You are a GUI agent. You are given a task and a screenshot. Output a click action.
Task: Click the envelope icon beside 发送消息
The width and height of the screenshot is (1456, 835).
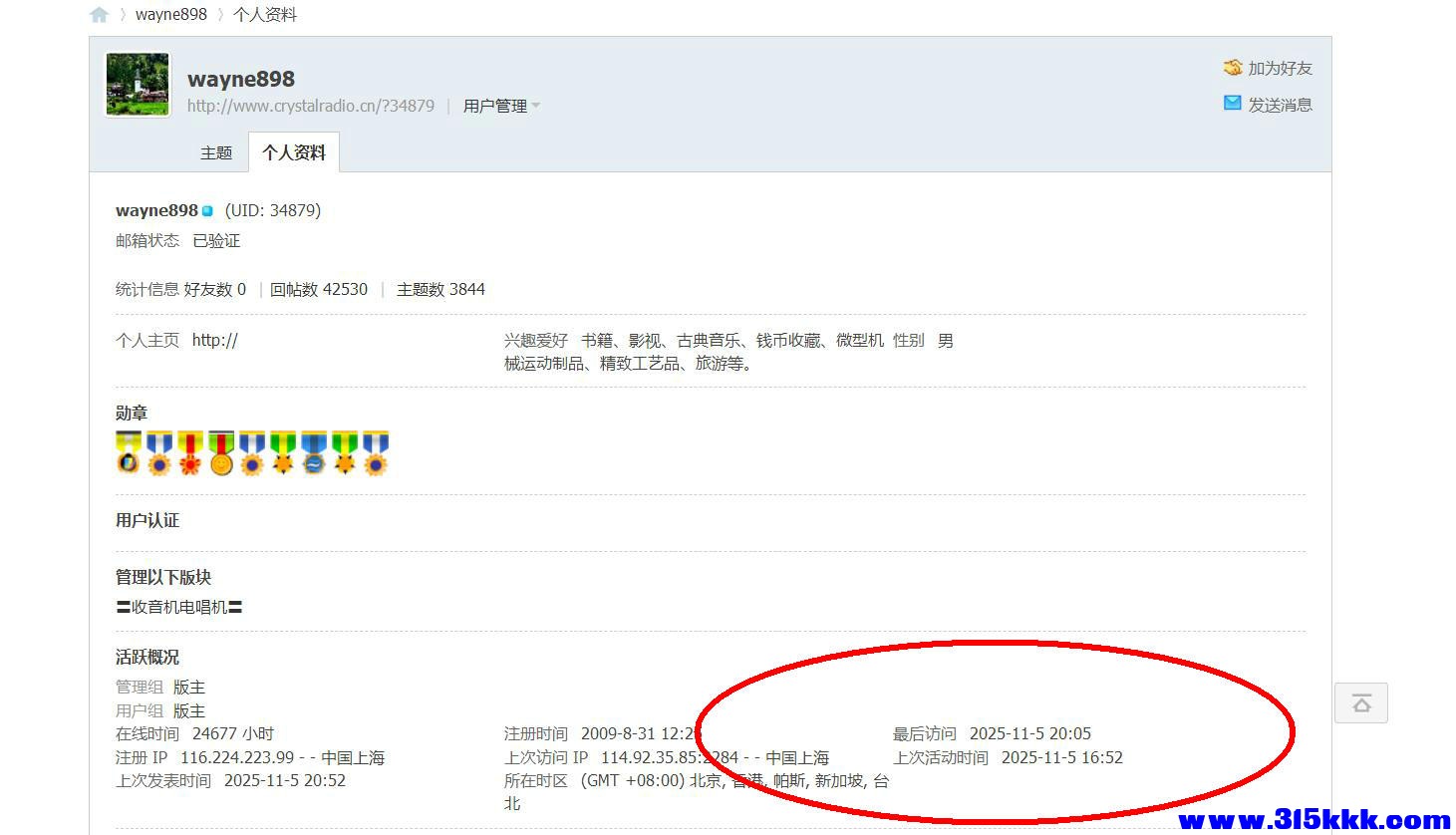point(1232,103)
